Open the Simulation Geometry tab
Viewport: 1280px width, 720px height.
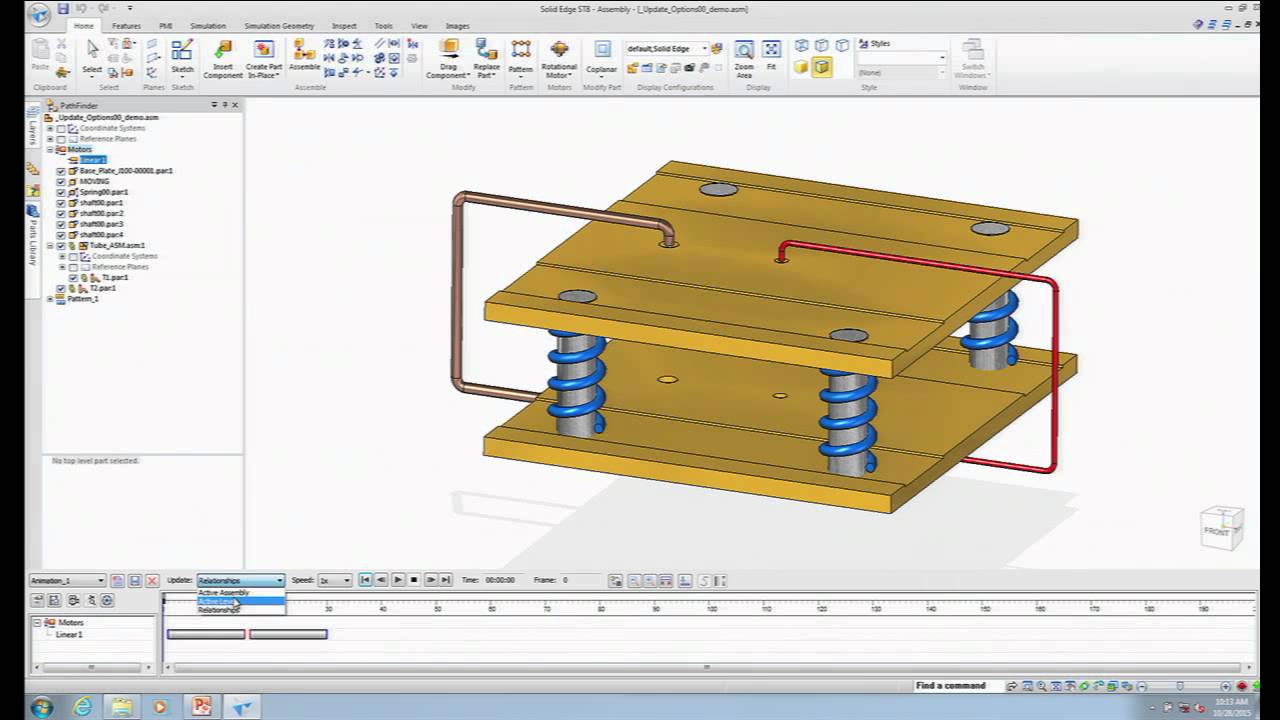pyautogui.click(x=279, y=26)
